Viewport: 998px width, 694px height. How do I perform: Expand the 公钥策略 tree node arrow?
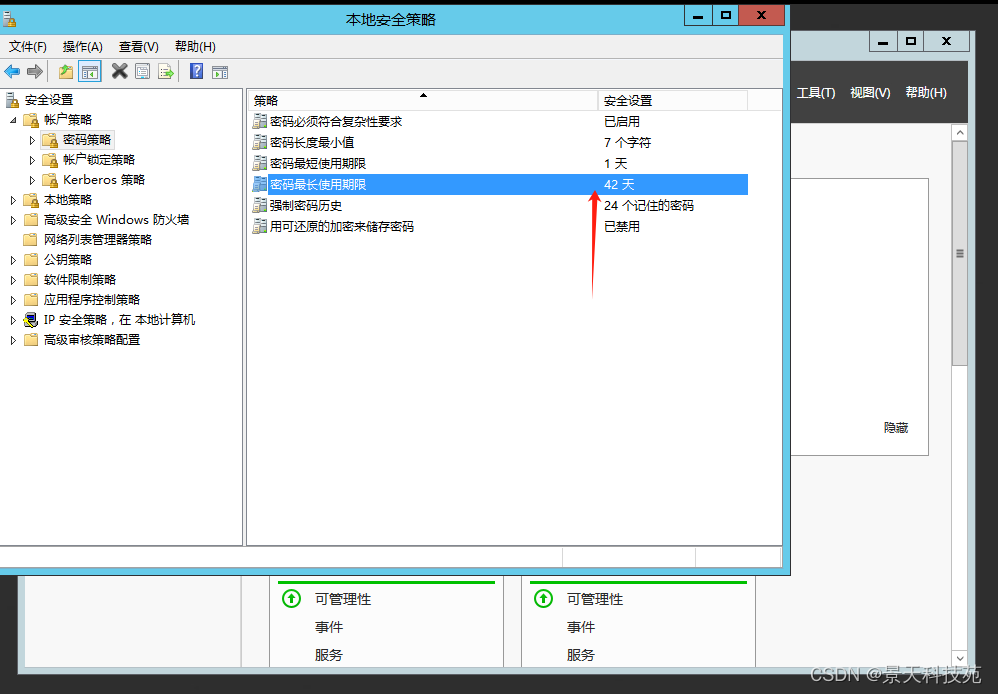[x=13, y=260]
